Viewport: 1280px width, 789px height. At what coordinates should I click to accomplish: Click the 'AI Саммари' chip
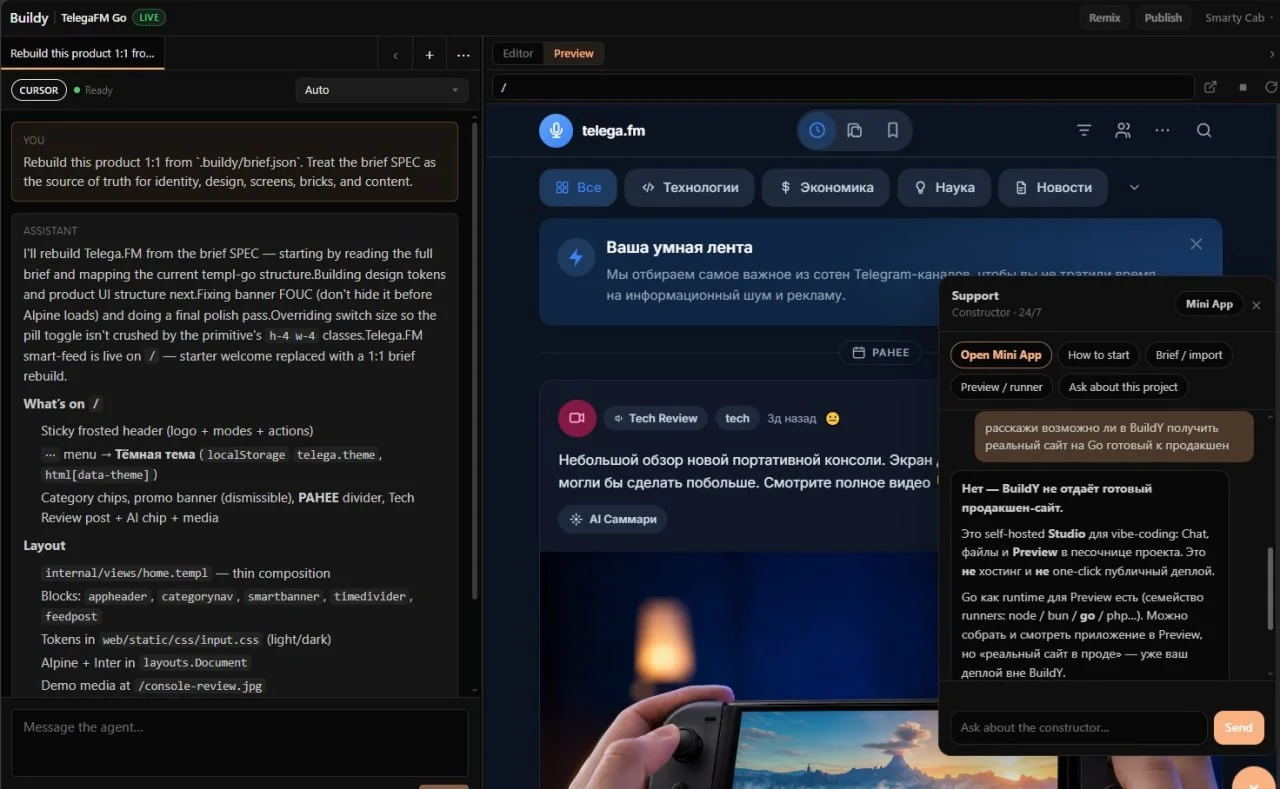613,519
